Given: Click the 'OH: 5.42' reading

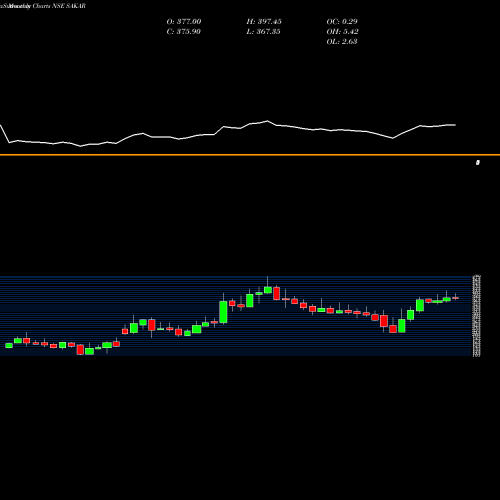Looking at the screenshot, I should click(342, 31).
